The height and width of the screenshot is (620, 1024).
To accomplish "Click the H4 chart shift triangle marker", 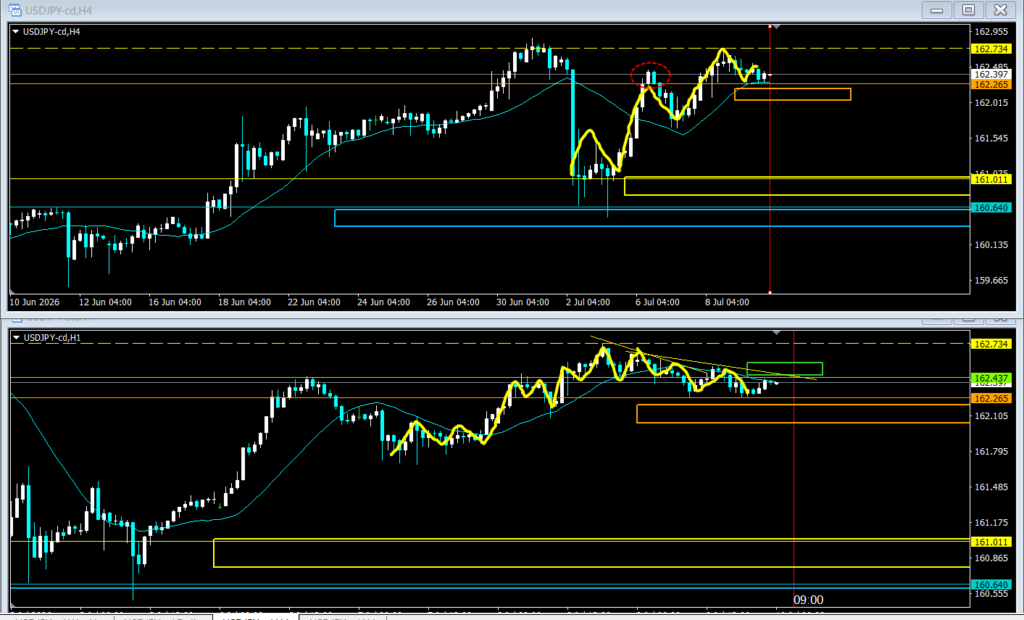I will [x=776, y=27].
